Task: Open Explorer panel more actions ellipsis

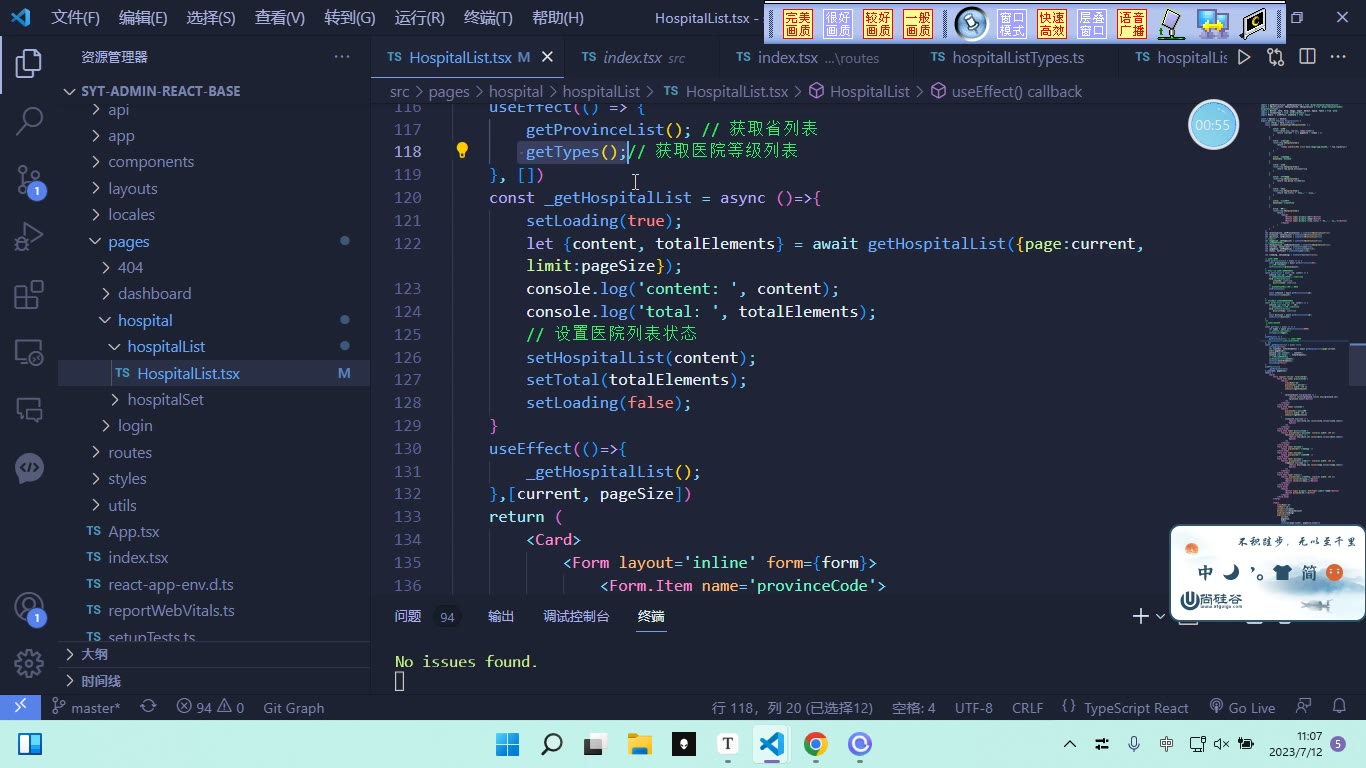Action: point(342,57)
